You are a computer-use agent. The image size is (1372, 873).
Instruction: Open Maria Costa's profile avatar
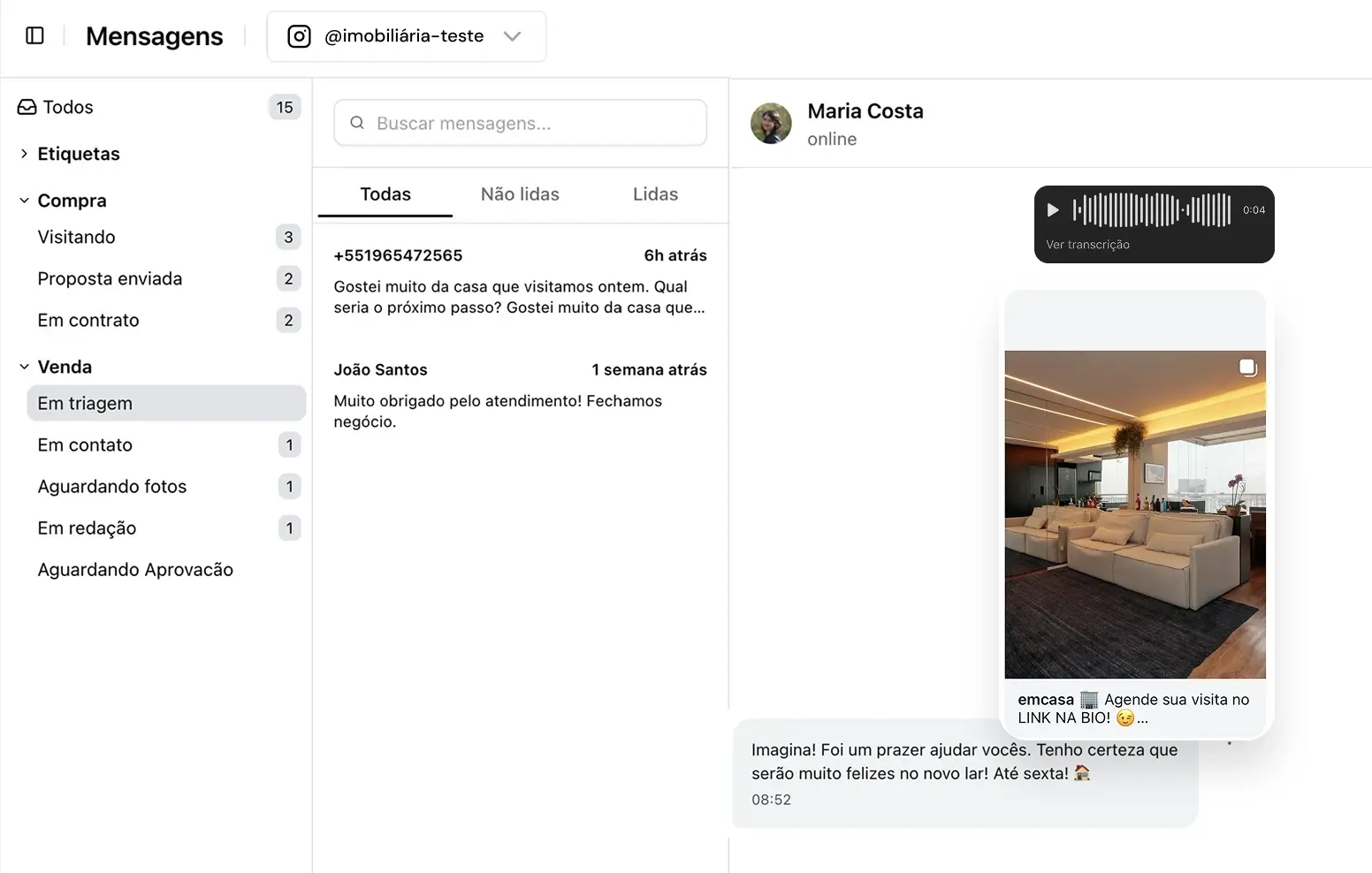coord(771,124)
